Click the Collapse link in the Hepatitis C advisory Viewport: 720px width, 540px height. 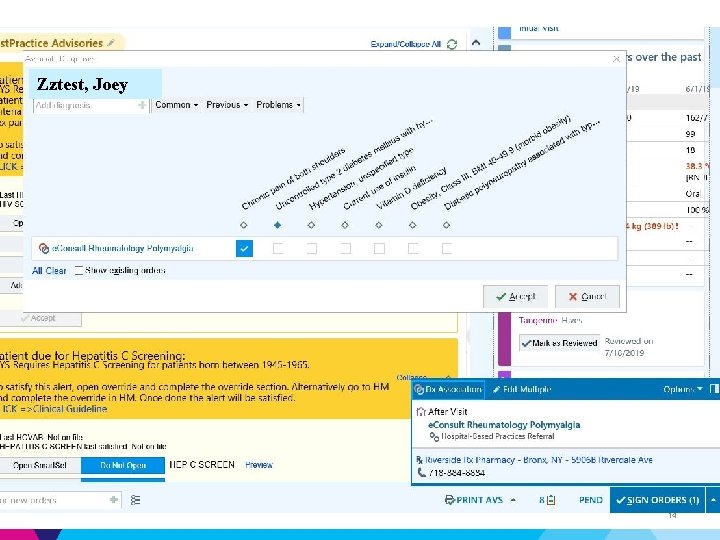pos(411,377)
